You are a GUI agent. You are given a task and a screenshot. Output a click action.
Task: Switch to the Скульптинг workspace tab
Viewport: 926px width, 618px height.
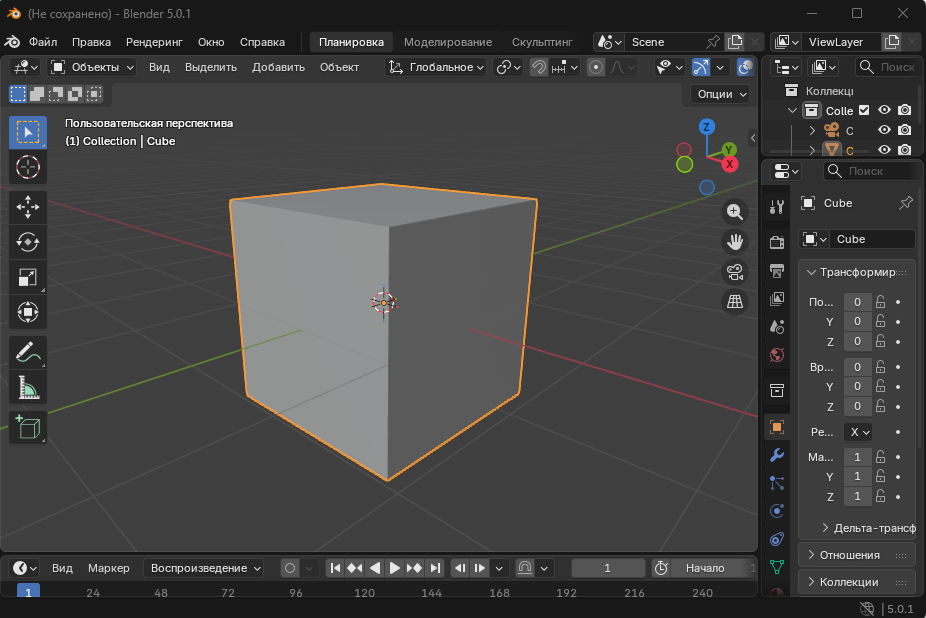pyautogui.click(x=542, y=42)
